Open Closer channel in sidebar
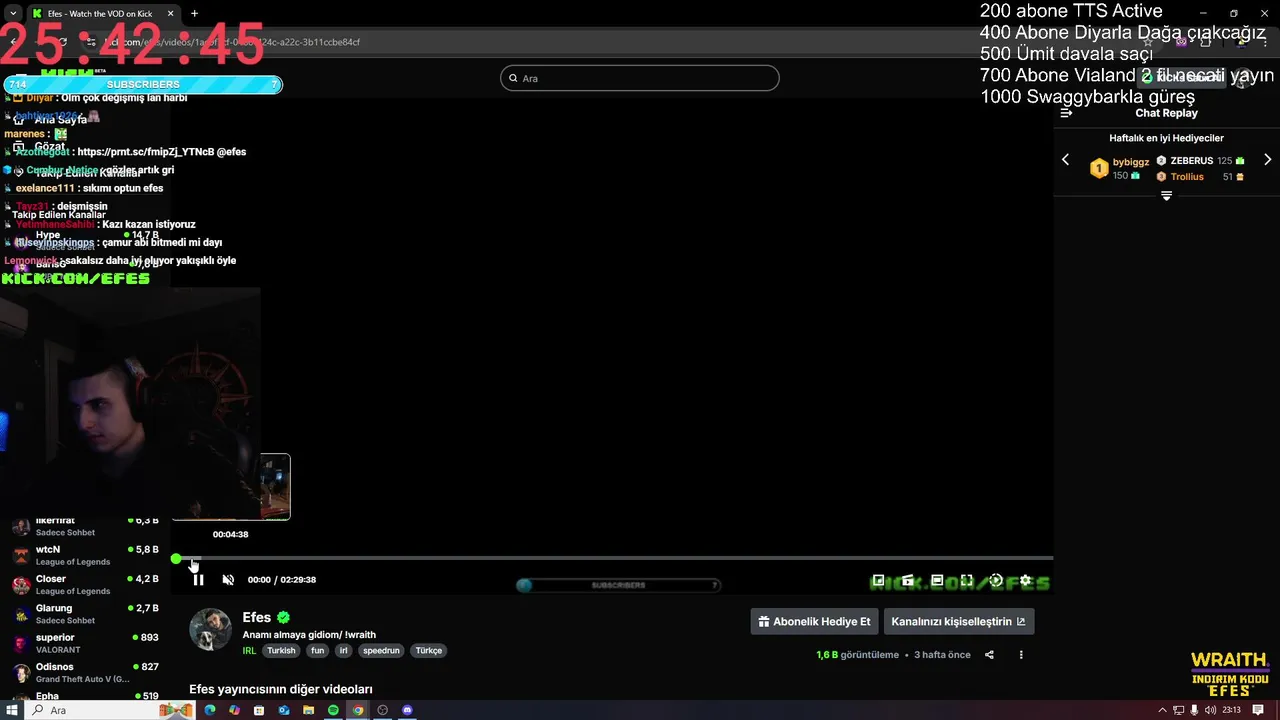The image size is (1280, 720). (84, 584)
